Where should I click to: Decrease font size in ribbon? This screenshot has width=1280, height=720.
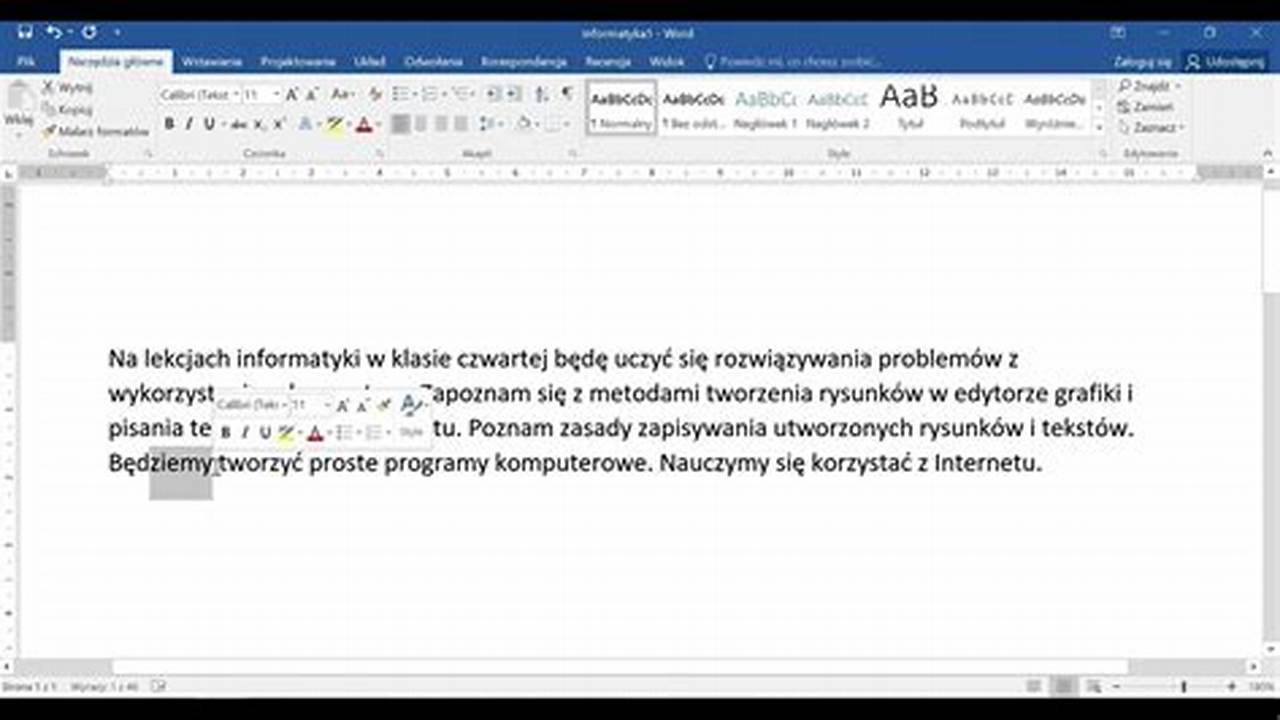tap(312, 94)
